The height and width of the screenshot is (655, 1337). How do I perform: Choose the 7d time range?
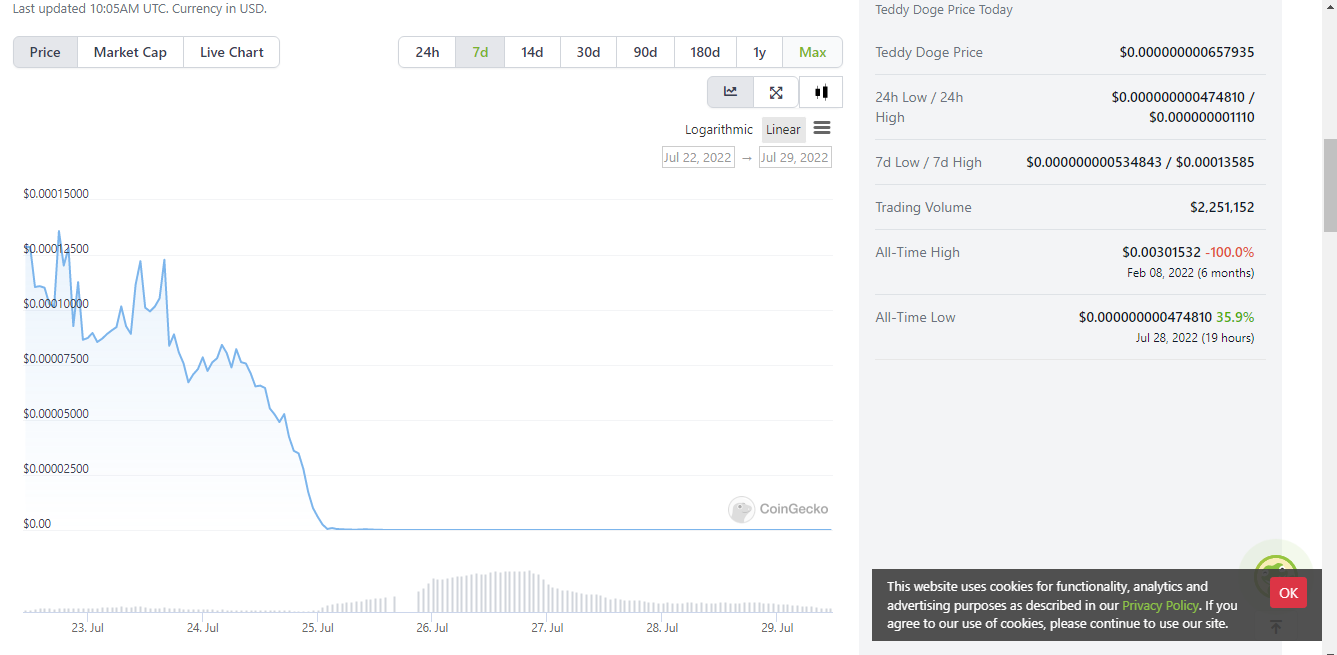coord(480,52)
